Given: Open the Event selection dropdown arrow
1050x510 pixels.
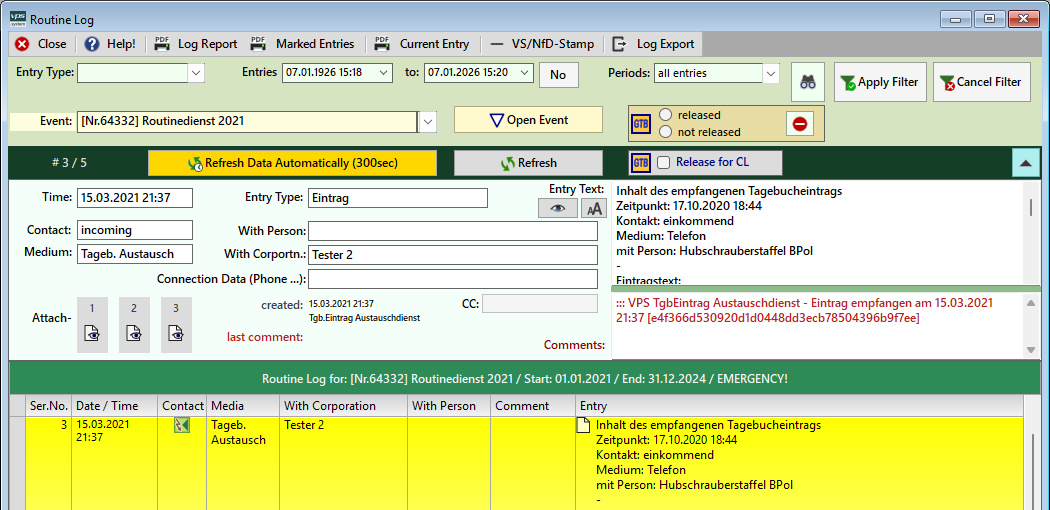Looking at the screenshot, I should [427, 121].
